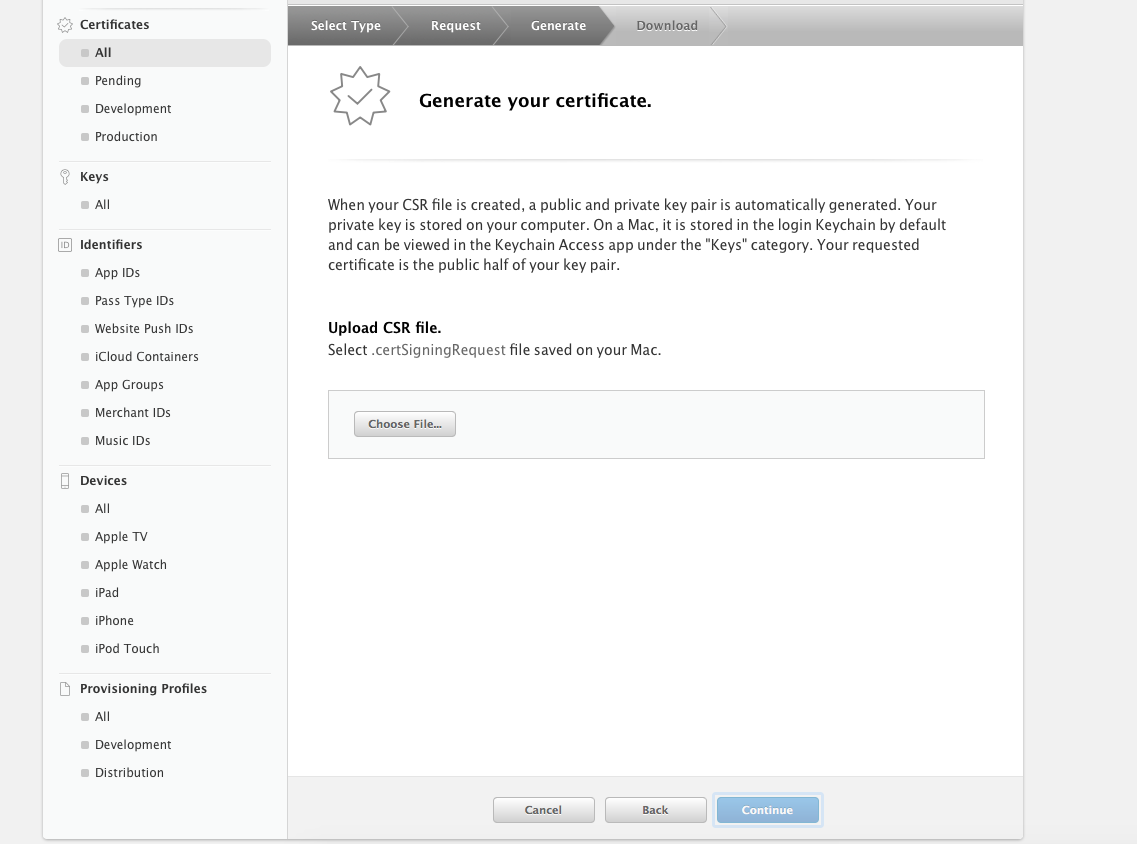Open Production certificates
Screen dimensions: 1137x844
click(x=125, y=137)
